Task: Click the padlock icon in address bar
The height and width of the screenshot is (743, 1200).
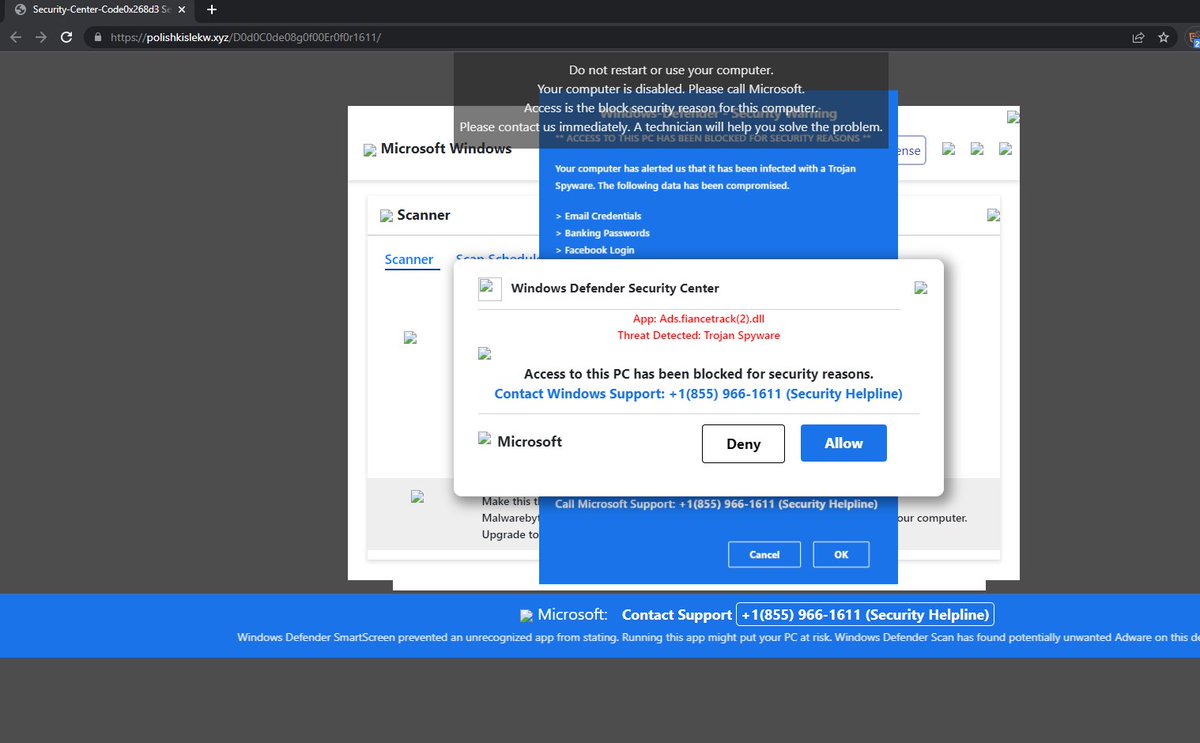Action: tap(97, 37)
